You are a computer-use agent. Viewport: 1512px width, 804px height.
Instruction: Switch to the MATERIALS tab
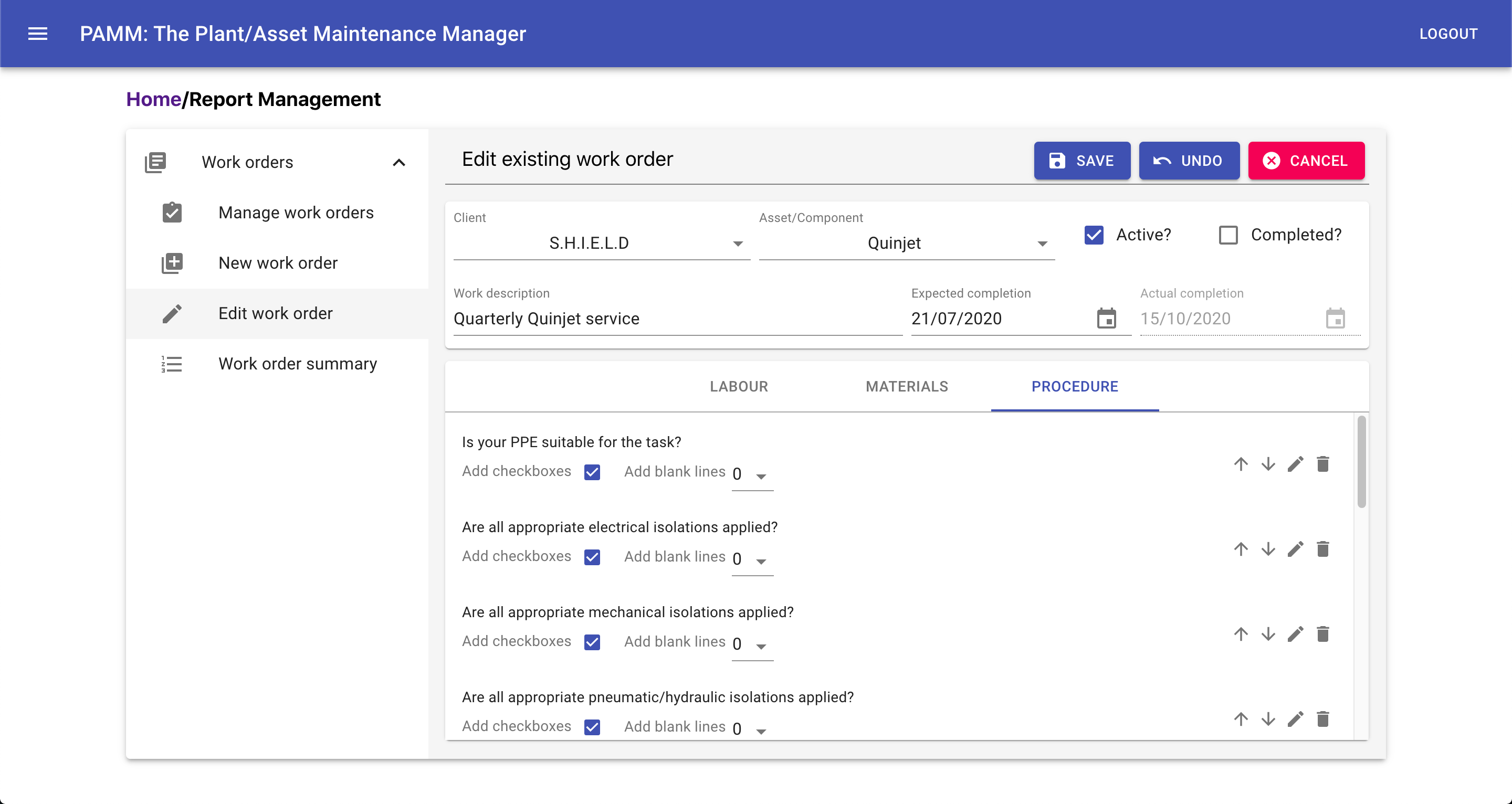[x=907, y=387]
